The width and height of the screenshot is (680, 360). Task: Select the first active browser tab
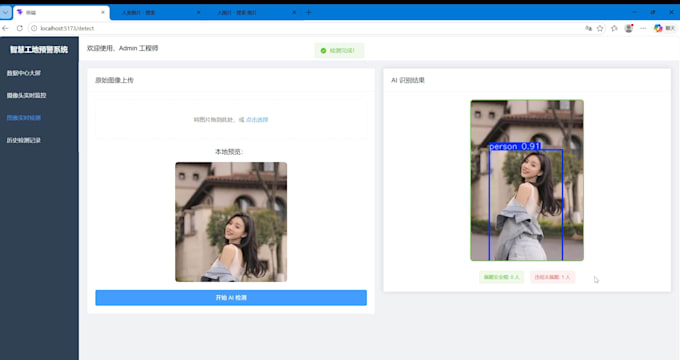pyautogui.click(x=61, y=13)
